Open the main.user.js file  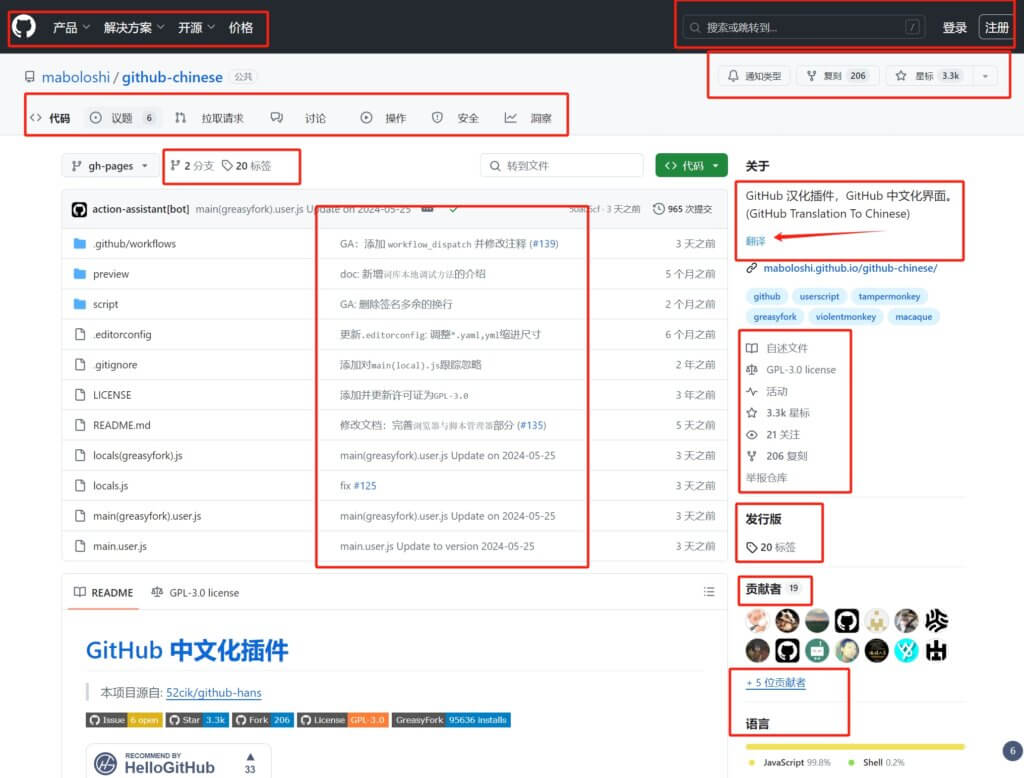[x=120, y=546]
